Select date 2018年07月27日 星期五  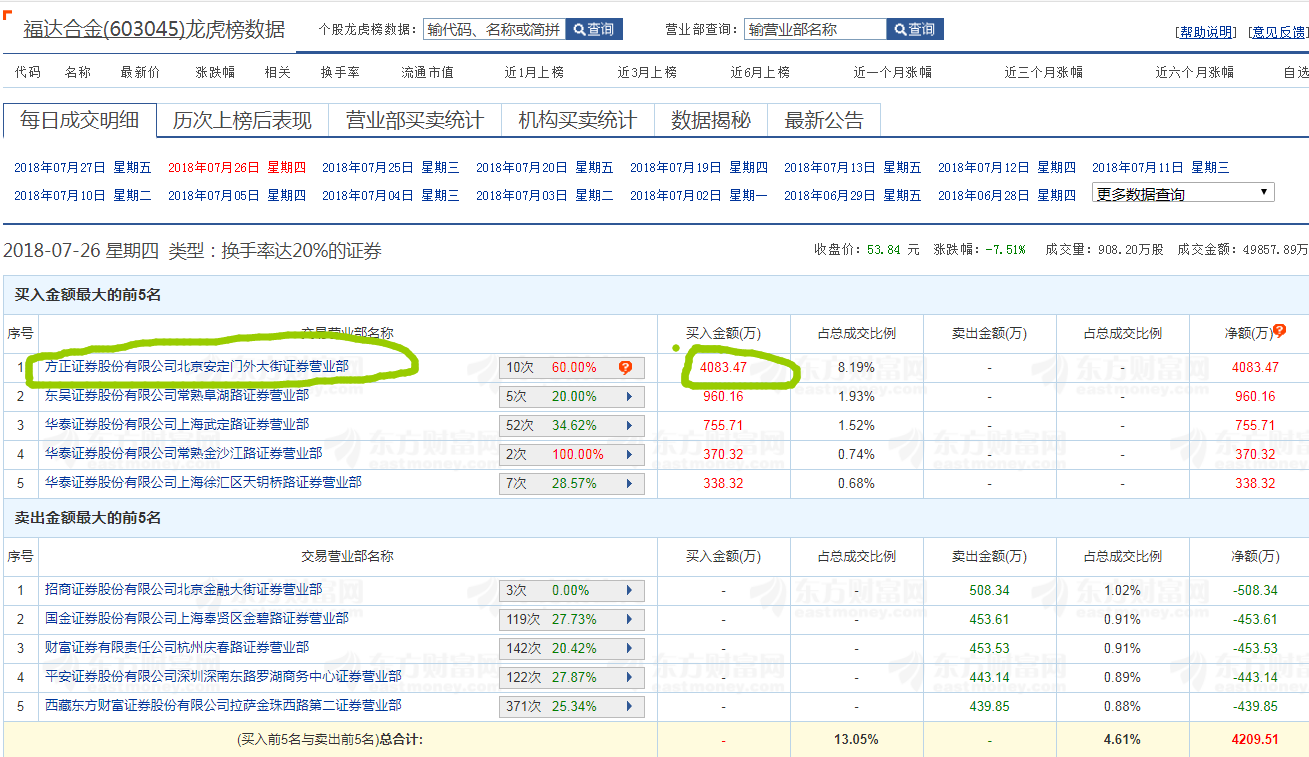coord(83,168)
